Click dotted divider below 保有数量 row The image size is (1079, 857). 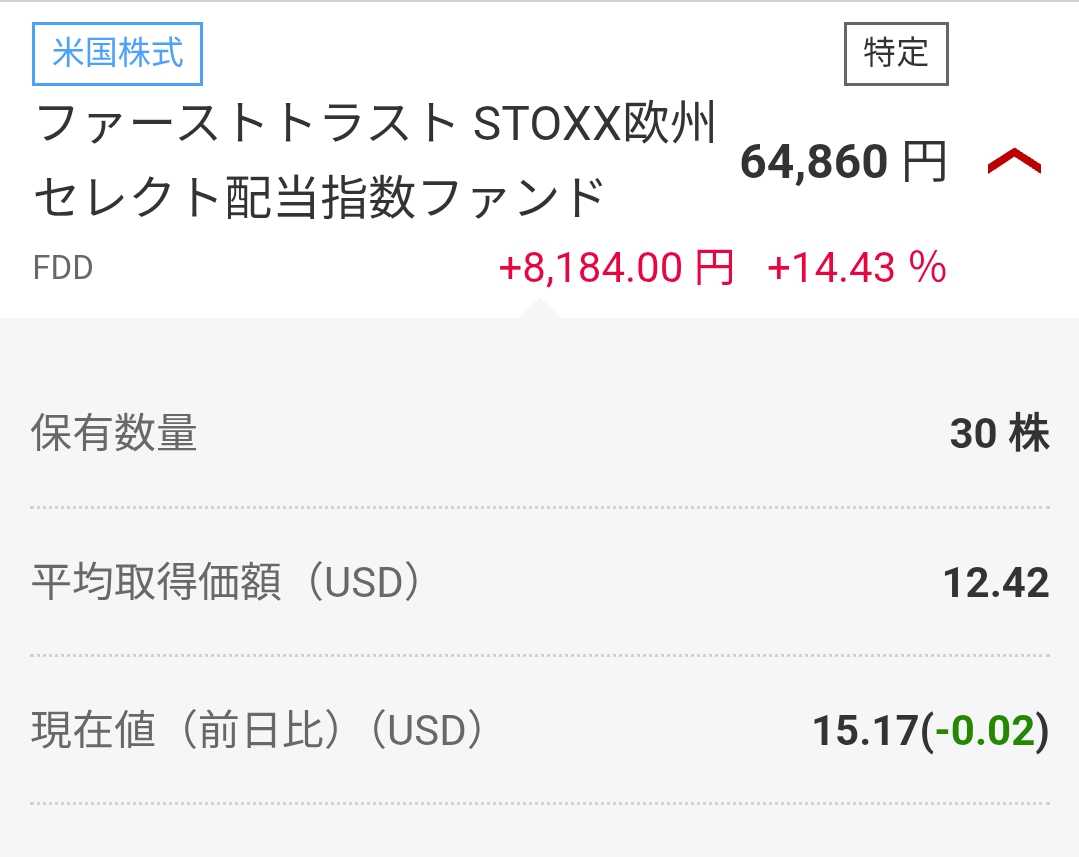coord(540,507)
